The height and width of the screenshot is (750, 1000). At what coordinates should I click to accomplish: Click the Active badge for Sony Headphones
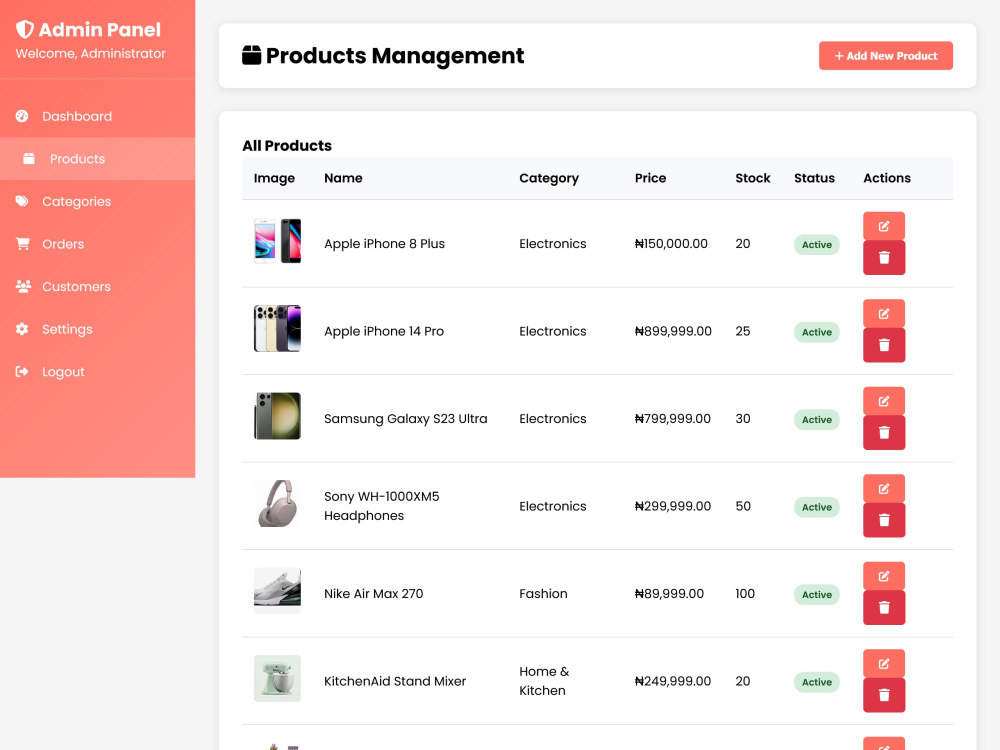pos(816,506)
